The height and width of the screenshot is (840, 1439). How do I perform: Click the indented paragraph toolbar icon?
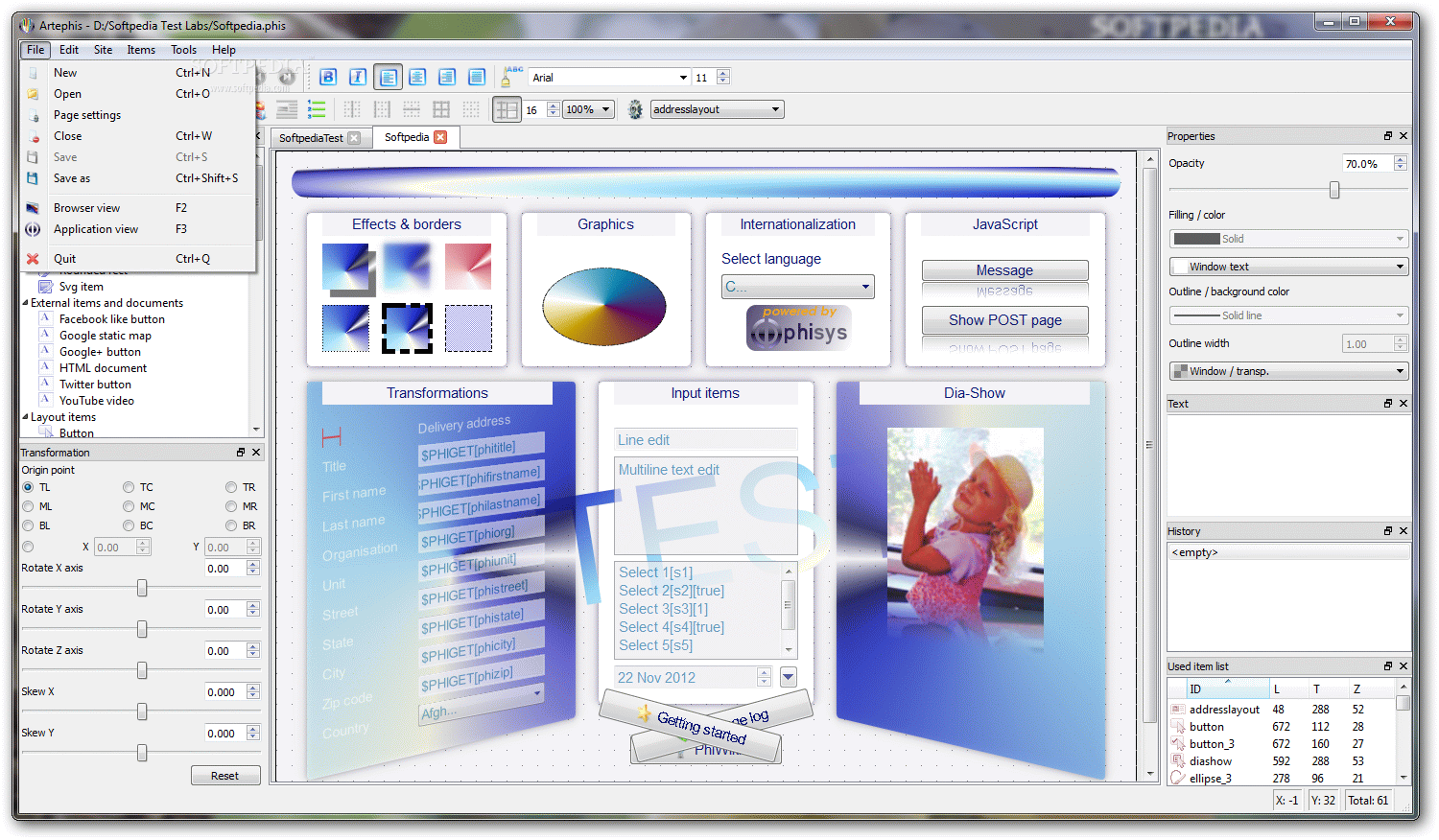[x=287, y=109]
